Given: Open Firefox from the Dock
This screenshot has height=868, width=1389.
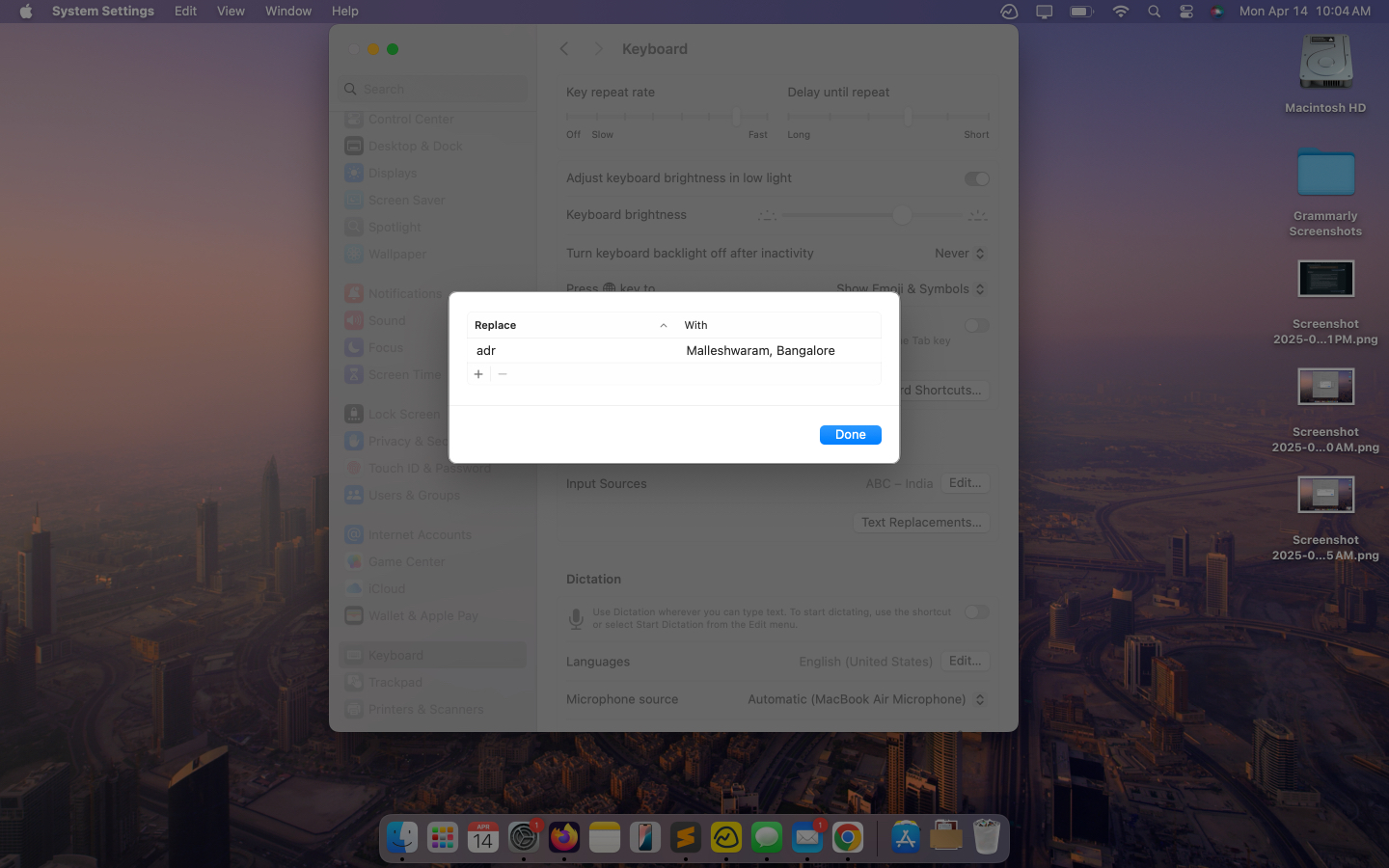Looking at the screenshot, I should pyautogui.click(x=564, y=837).
